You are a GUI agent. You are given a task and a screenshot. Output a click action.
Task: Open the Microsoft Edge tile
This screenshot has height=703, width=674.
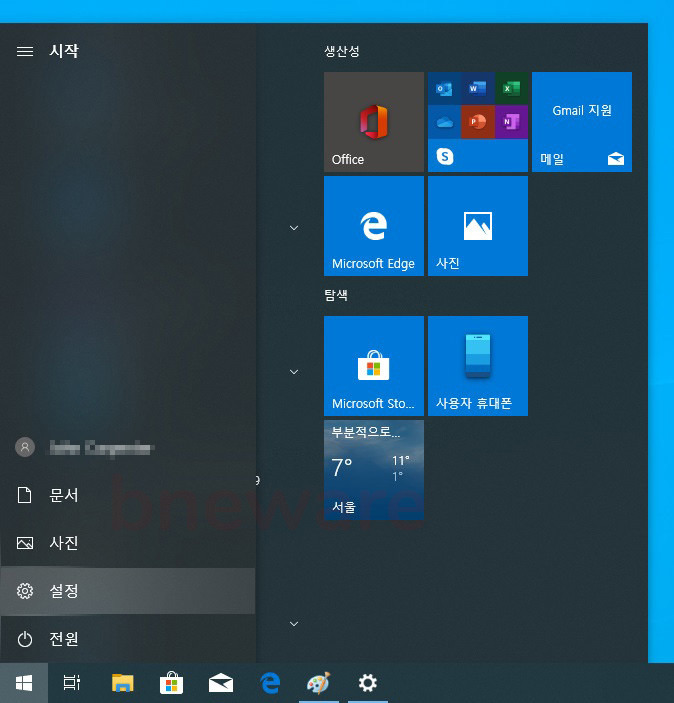tap(374, 226)
